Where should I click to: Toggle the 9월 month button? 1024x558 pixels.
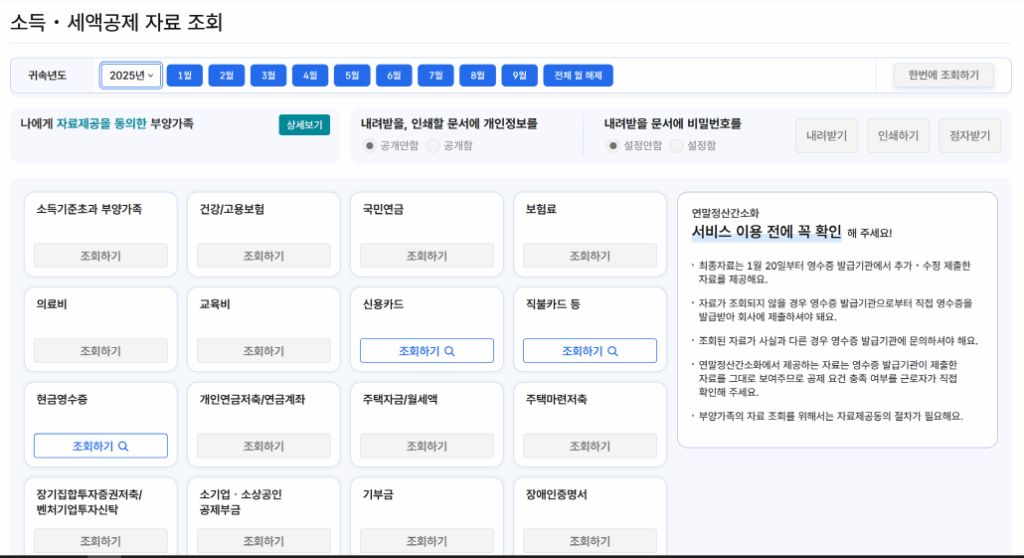pos(519,75)
